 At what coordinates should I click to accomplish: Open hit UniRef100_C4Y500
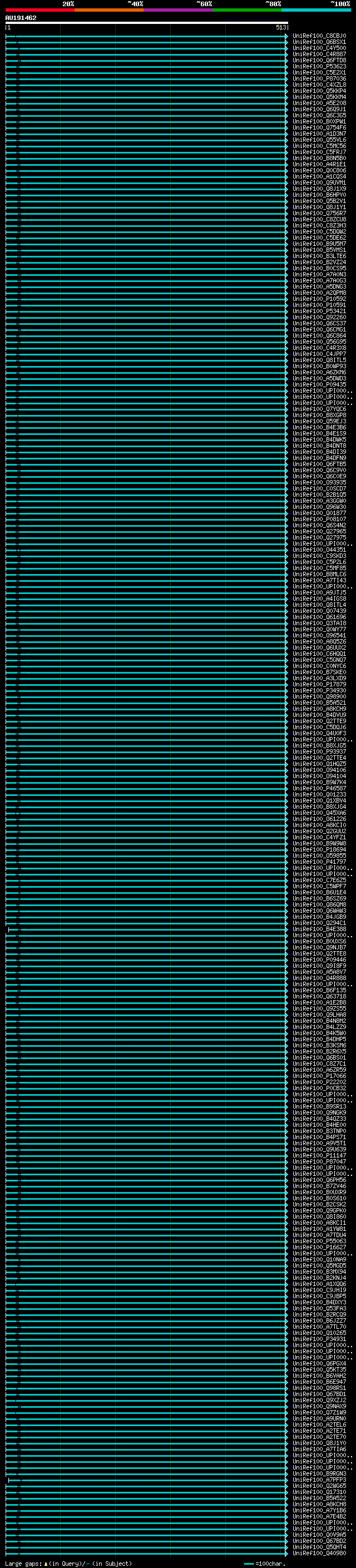[x=319, y=48]
